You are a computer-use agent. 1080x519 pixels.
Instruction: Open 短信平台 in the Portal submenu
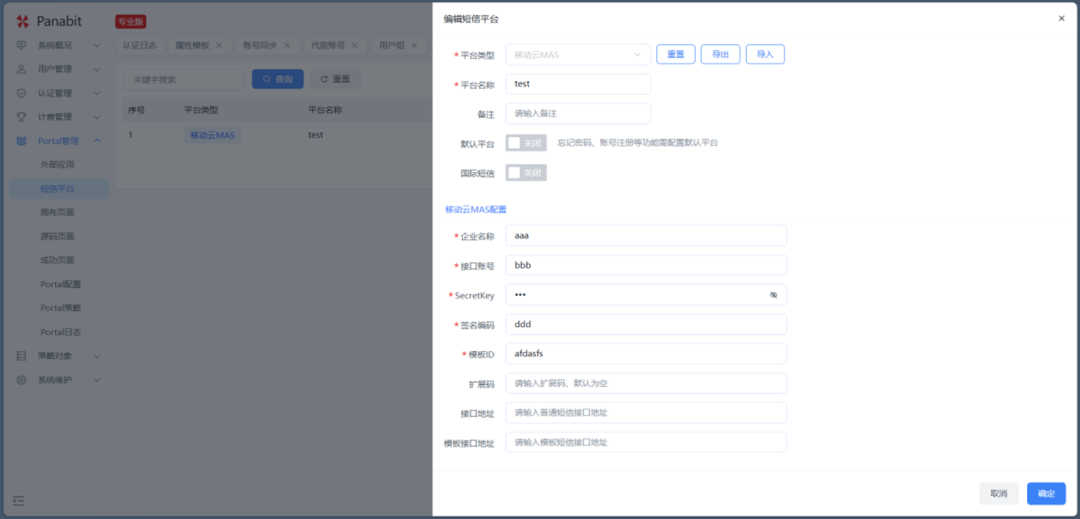pyautogui.click(x=57, y=189)
